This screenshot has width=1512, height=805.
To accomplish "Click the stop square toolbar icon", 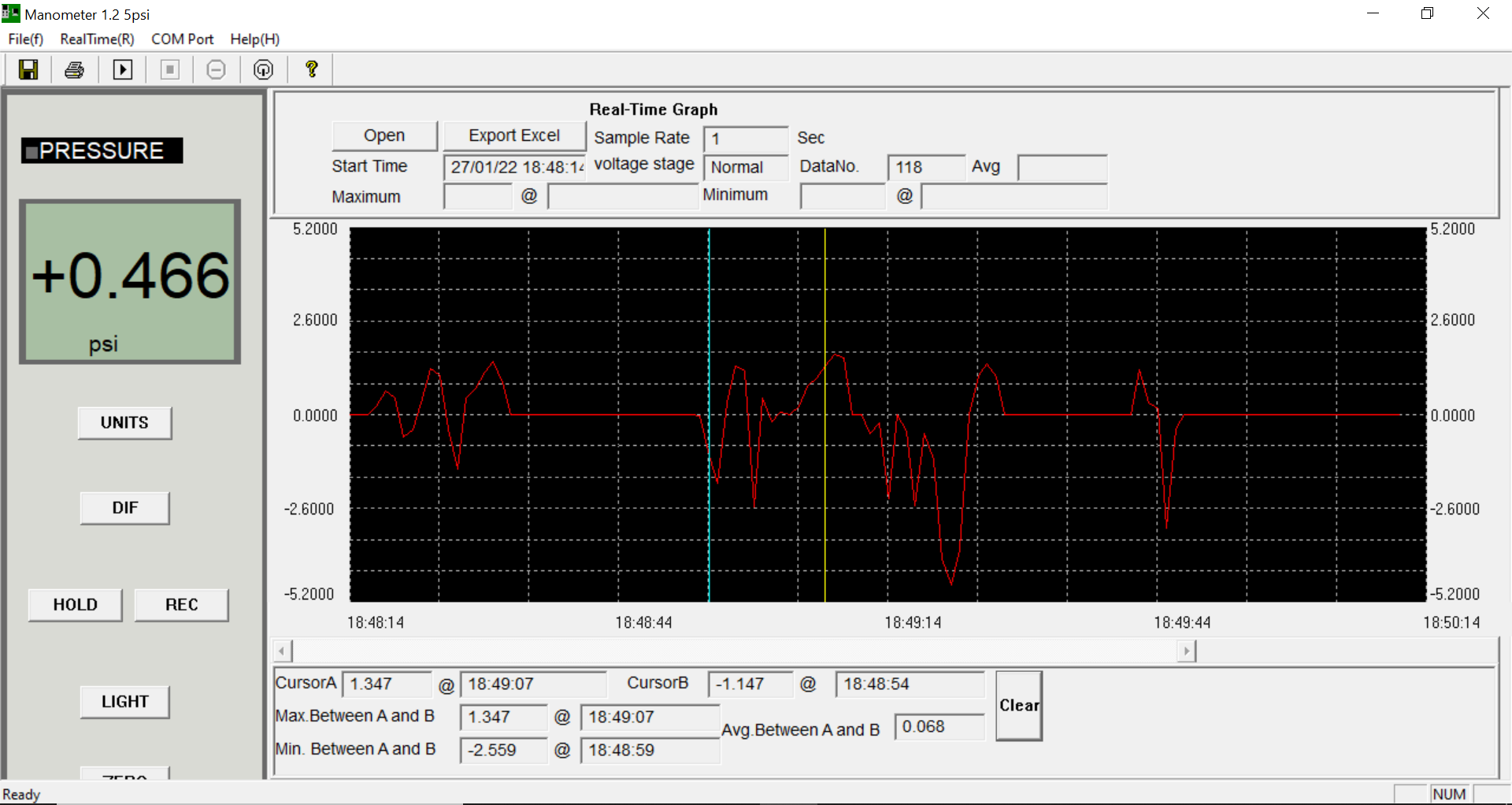I will click(170, 70).
